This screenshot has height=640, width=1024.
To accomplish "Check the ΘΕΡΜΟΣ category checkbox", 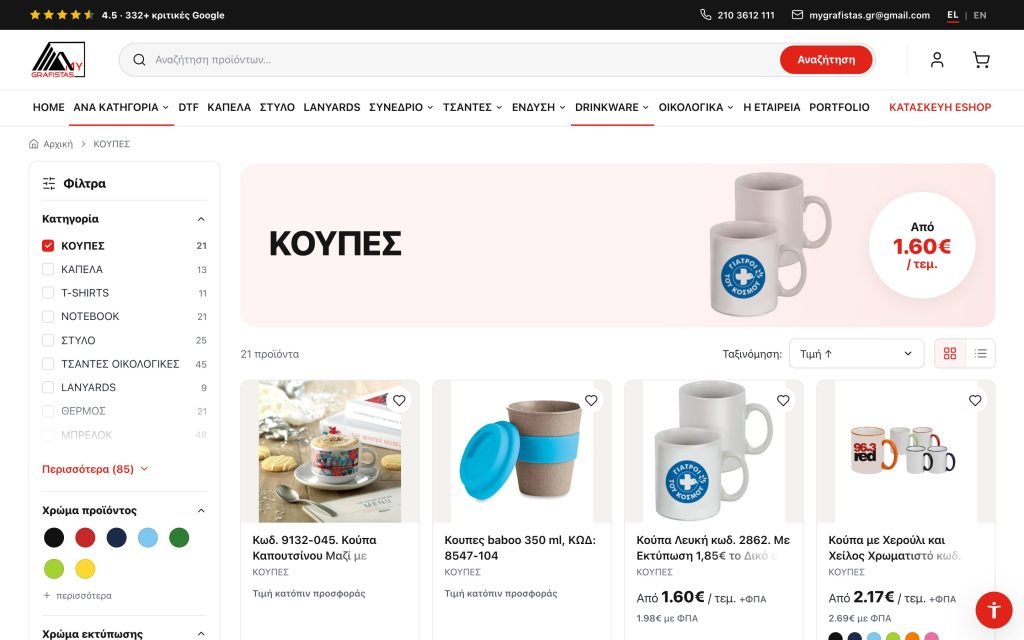I will coord(48,411).
